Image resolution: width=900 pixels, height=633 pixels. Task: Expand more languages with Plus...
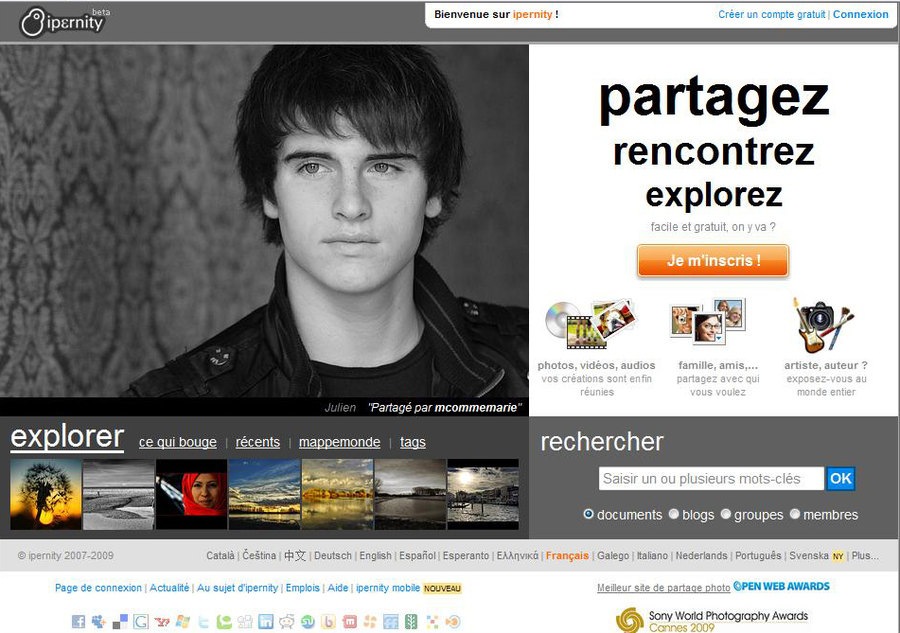coord(865,556)
